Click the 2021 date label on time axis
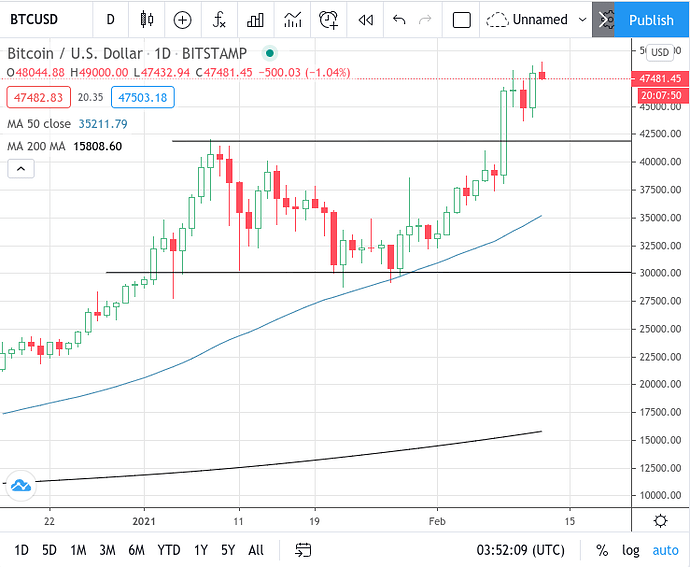The image size is (690, 567). (x=144, y=521)
